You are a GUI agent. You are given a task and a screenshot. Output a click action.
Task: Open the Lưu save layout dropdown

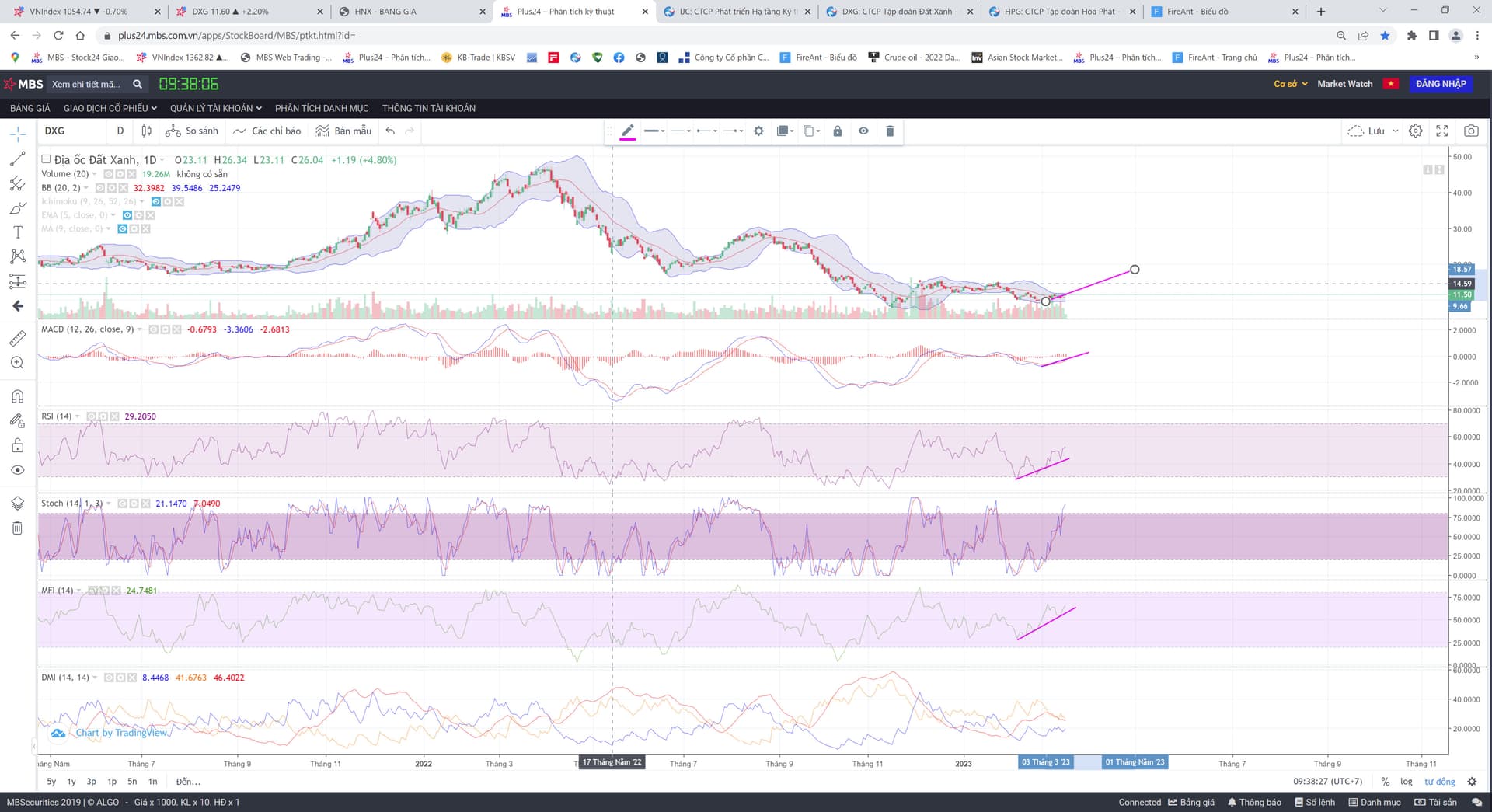click(1396, 131)
